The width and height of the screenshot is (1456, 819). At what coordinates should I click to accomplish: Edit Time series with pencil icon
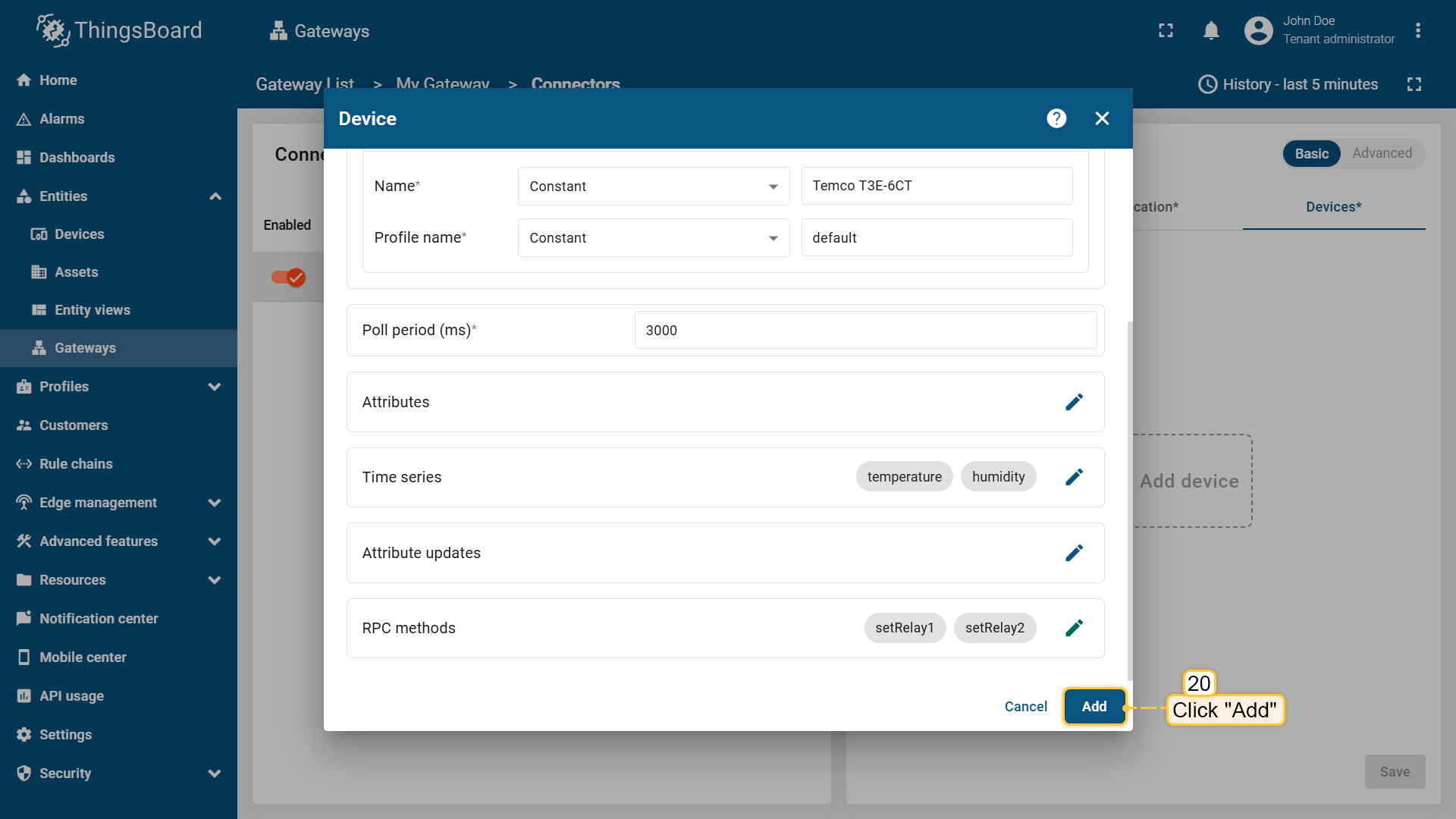(1074, 477)
